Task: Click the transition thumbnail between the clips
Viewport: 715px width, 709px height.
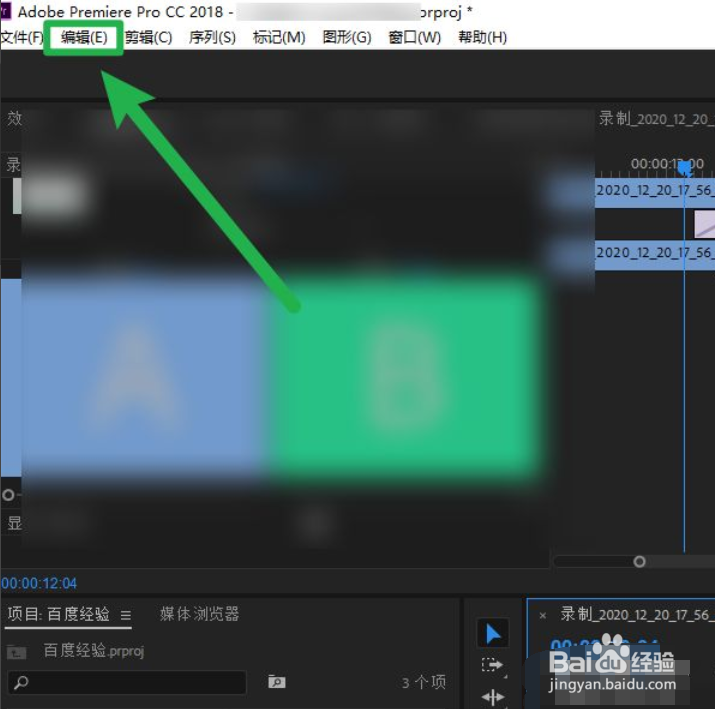Action: tap(705, 224)
